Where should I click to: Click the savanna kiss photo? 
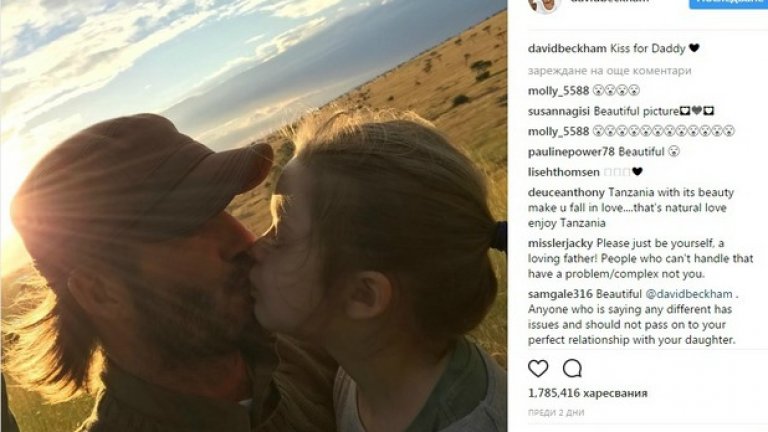(254, 216)
